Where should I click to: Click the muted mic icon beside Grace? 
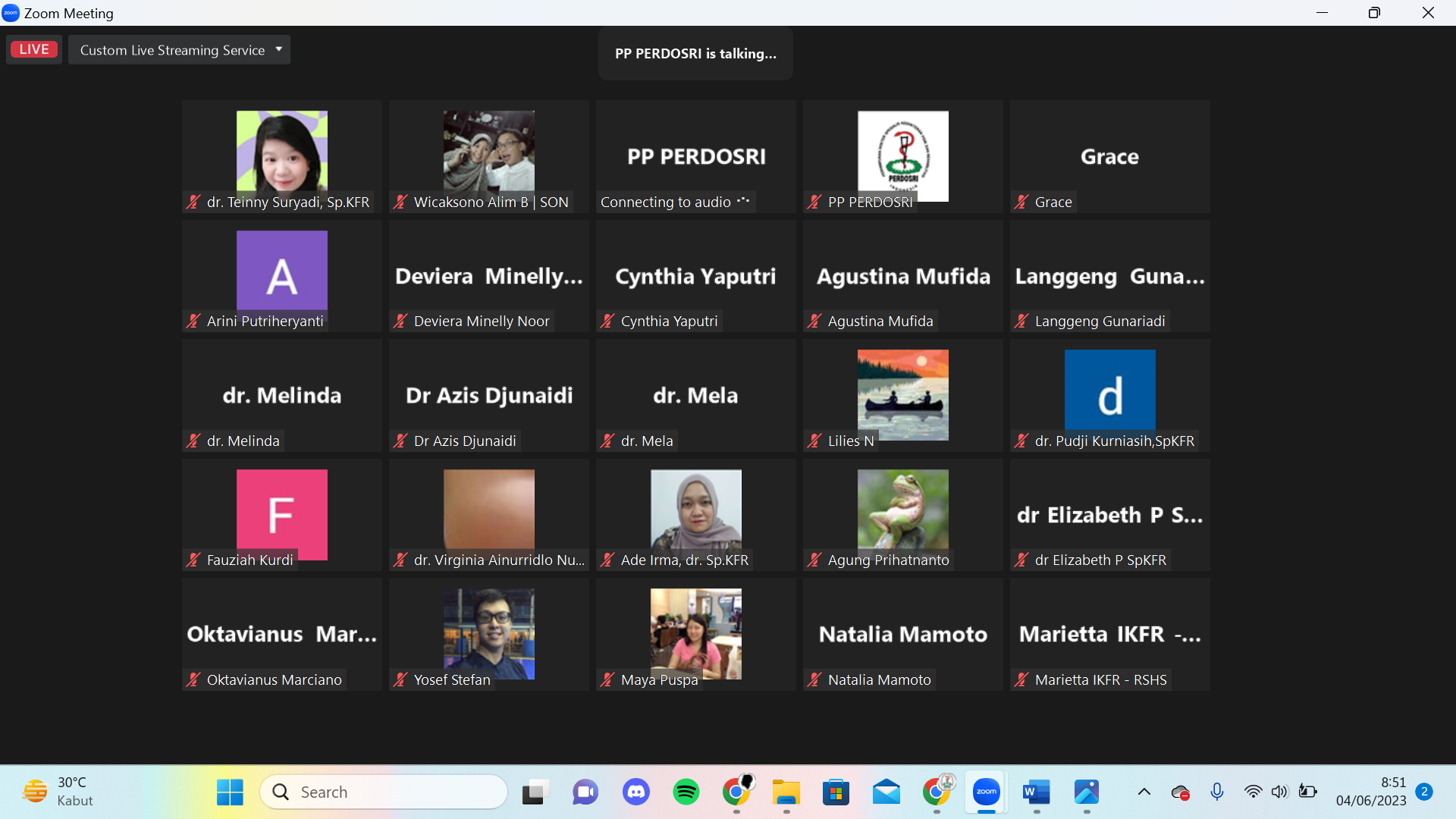click(x=1021, y=202)
